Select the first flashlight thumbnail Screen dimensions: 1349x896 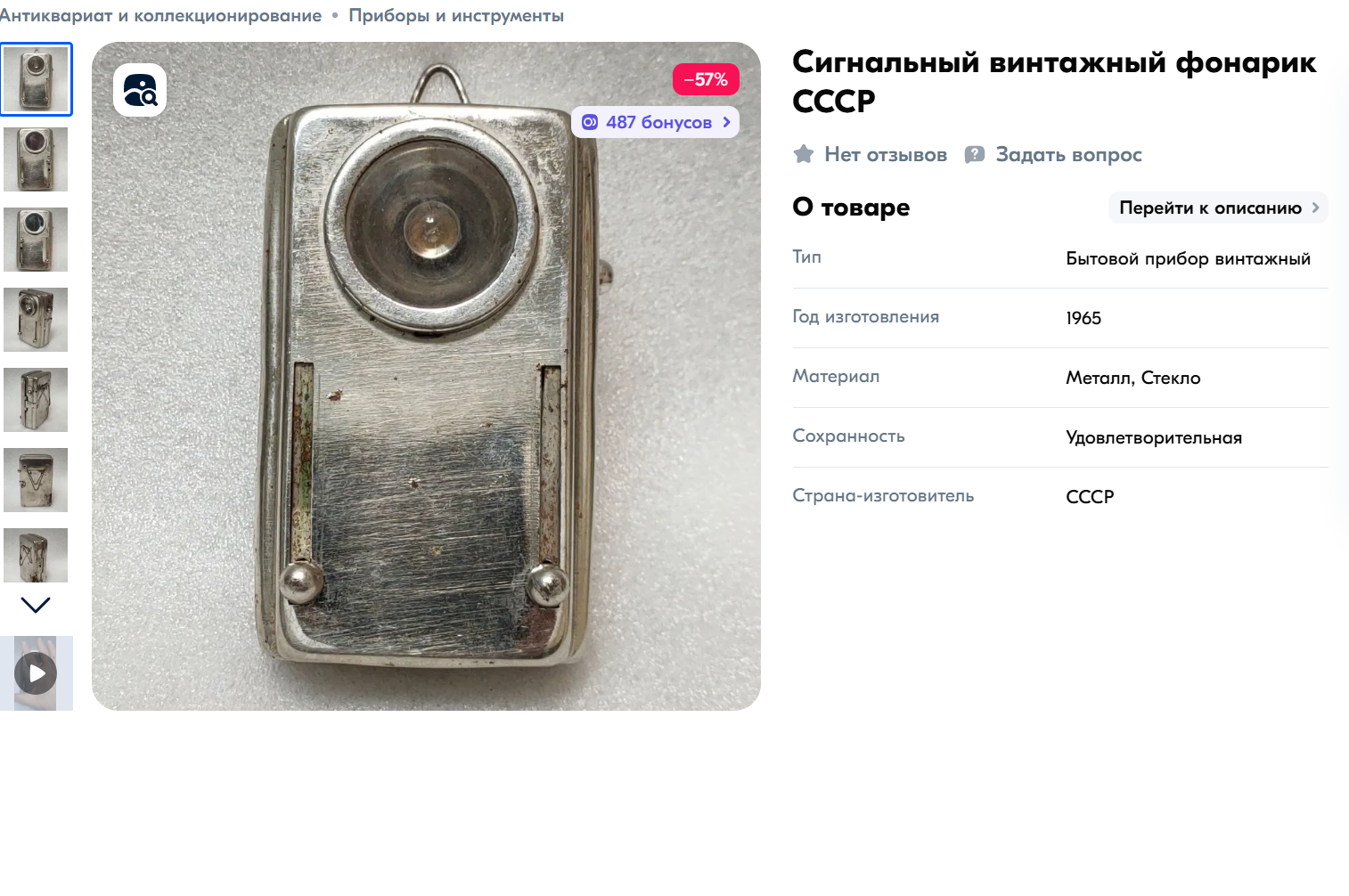(x=36, y=79)
